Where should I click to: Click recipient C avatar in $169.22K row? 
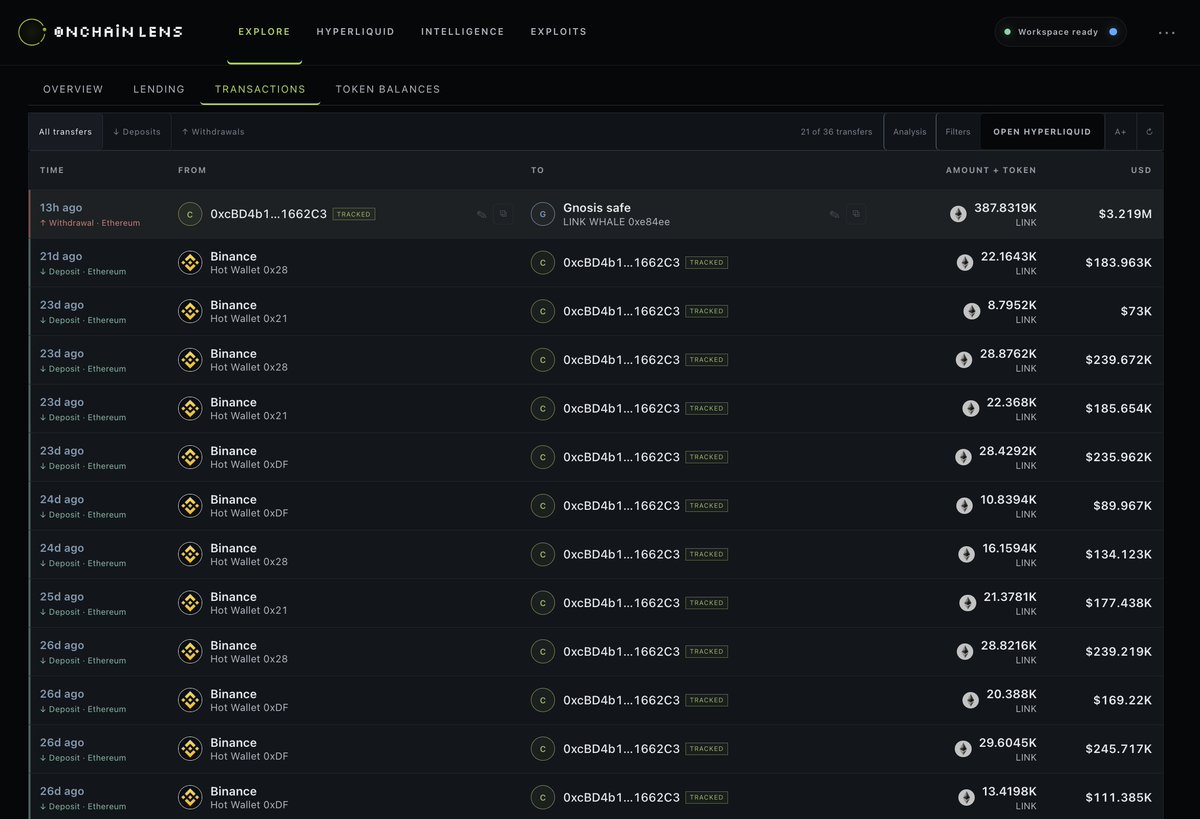pos(542,700)
